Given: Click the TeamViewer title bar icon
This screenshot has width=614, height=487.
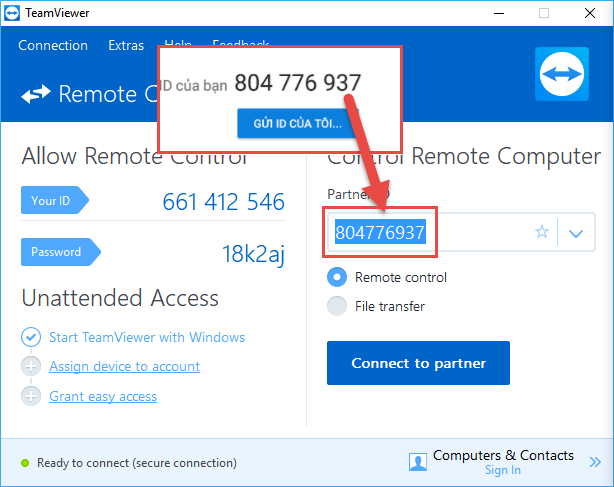Looking at the screenshot, I should [x=12, y=13].
